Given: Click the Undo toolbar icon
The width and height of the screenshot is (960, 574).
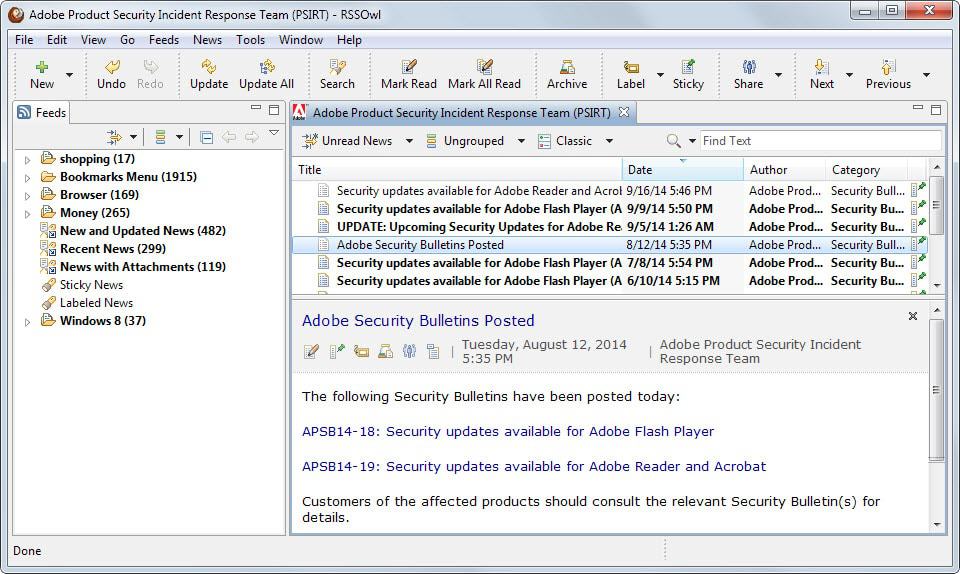Looking at the screenshot, I should click(111, 67).
